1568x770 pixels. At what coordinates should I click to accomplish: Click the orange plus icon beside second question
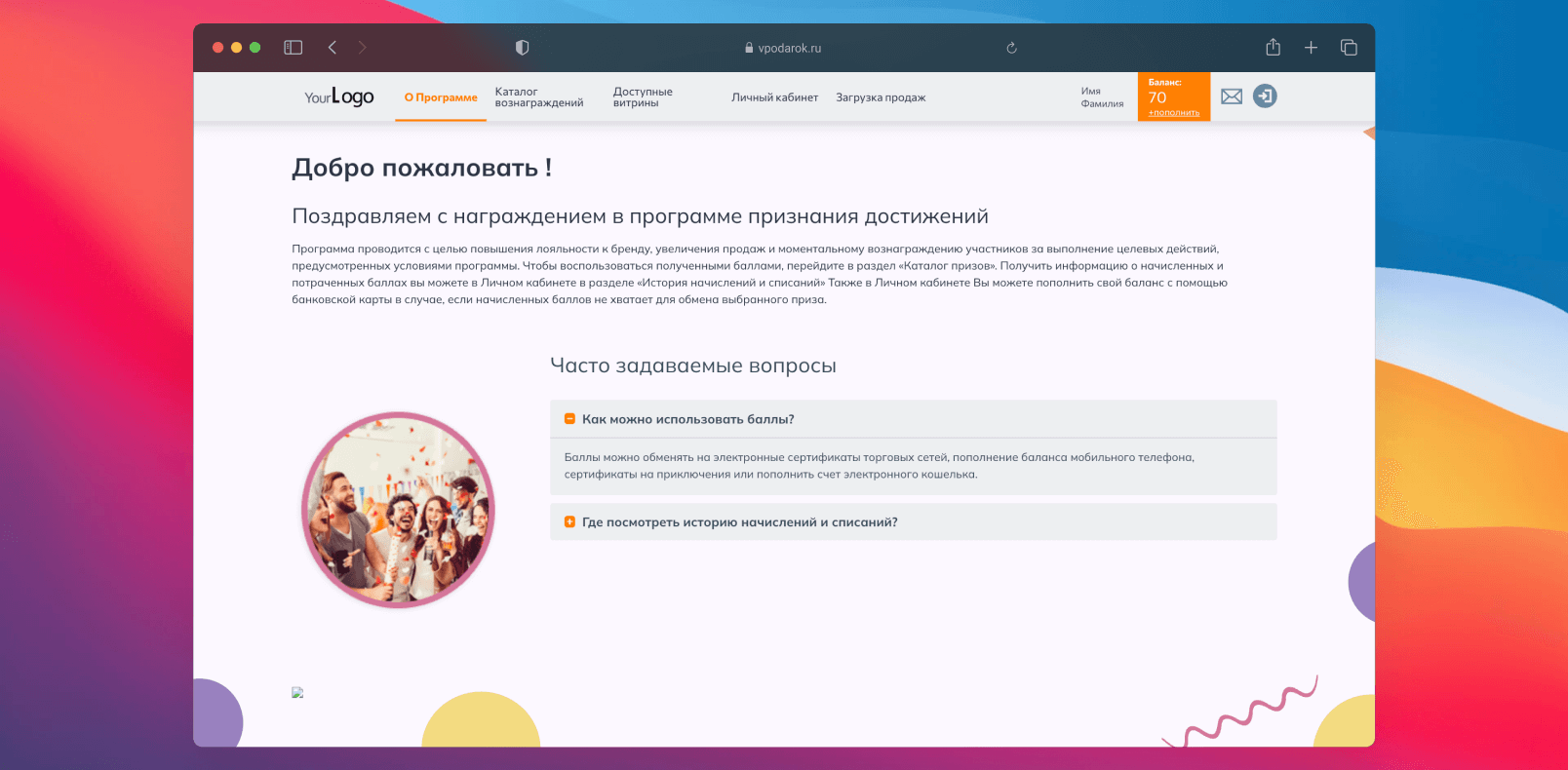[x=569, y=522]
